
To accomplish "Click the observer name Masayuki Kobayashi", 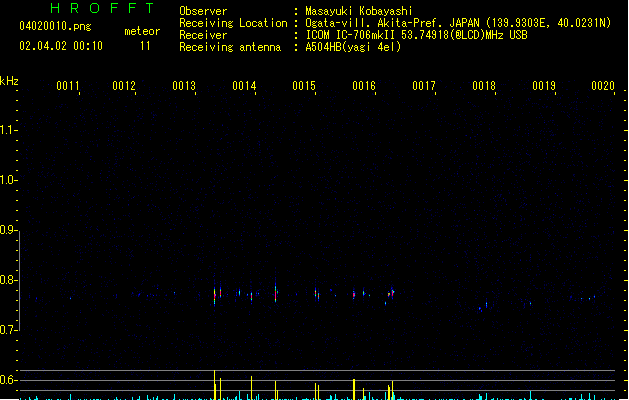I will point(359,11).
